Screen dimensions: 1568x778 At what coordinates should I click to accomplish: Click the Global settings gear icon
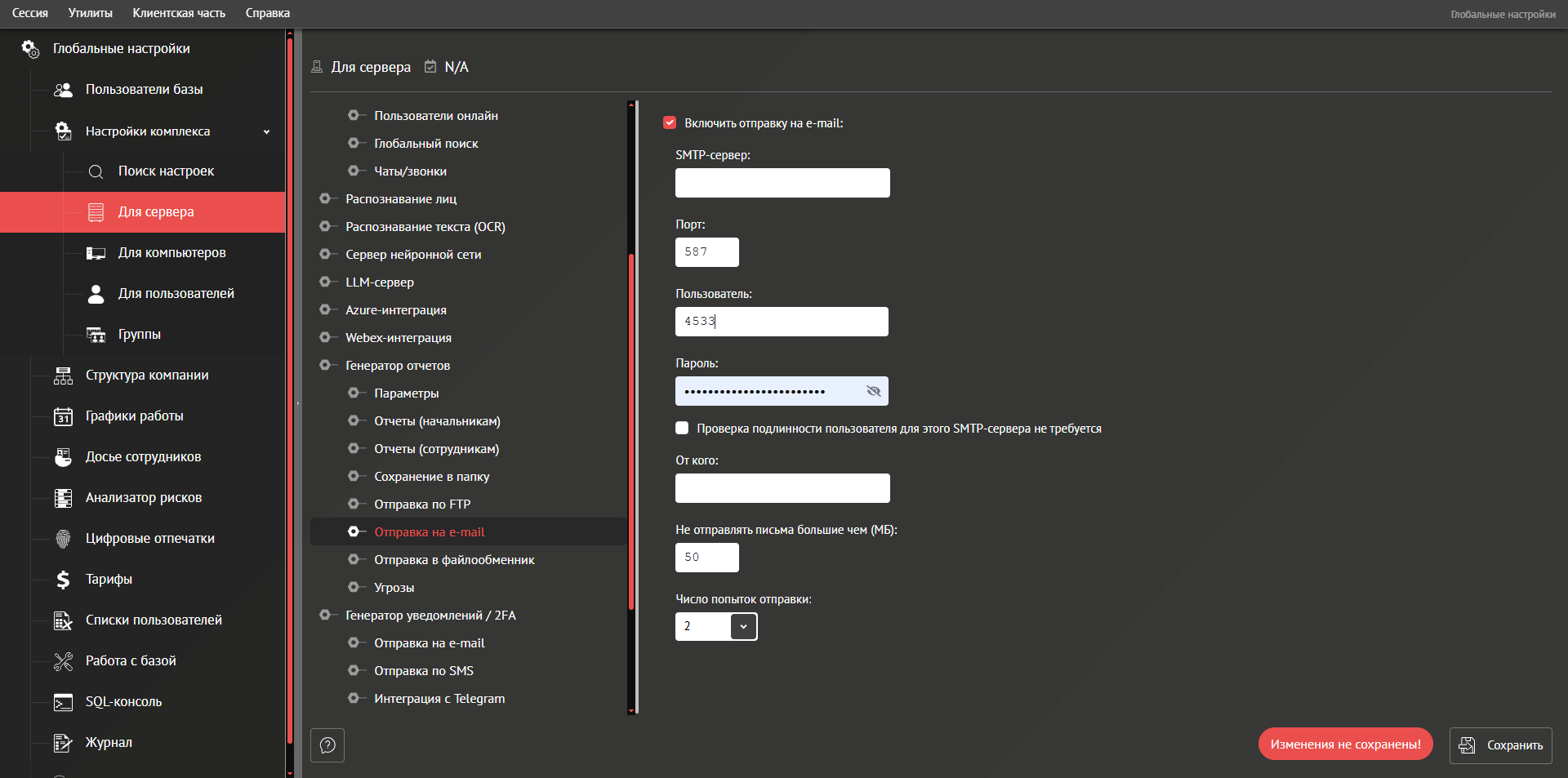pyautogui.click(x=30, y=49)
